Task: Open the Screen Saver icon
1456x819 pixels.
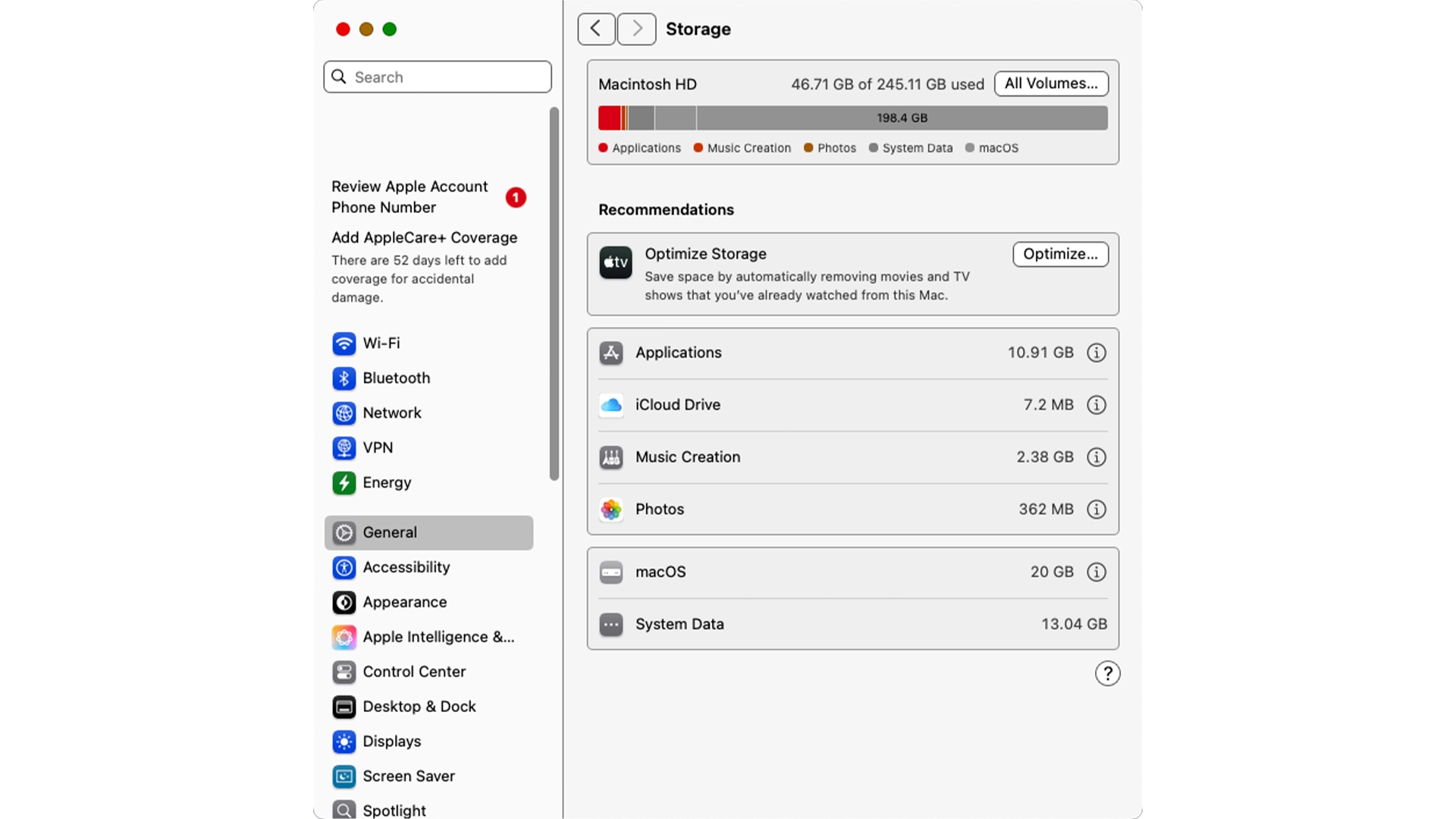Action: tap(344, 777)
